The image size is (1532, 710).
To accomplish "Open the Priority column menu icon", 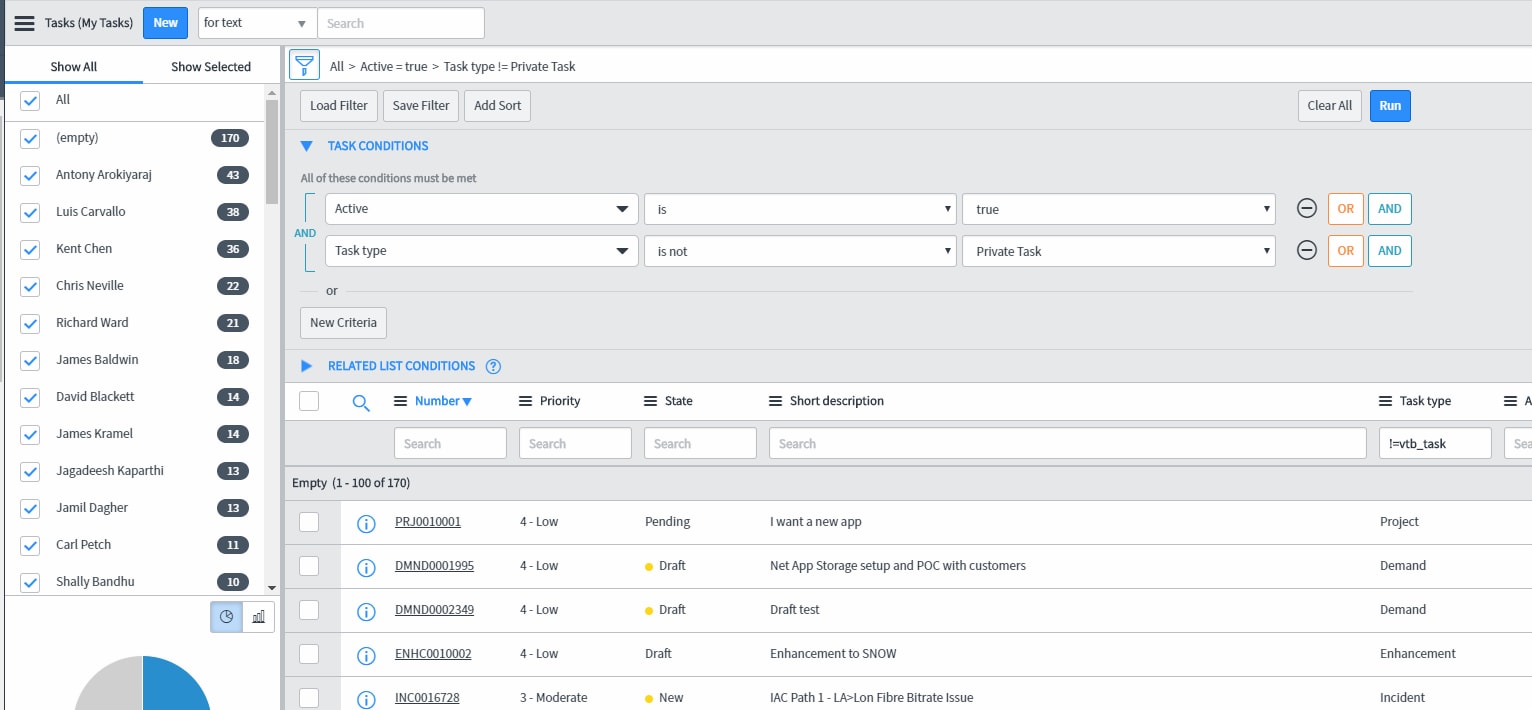I will click(525, 401).
